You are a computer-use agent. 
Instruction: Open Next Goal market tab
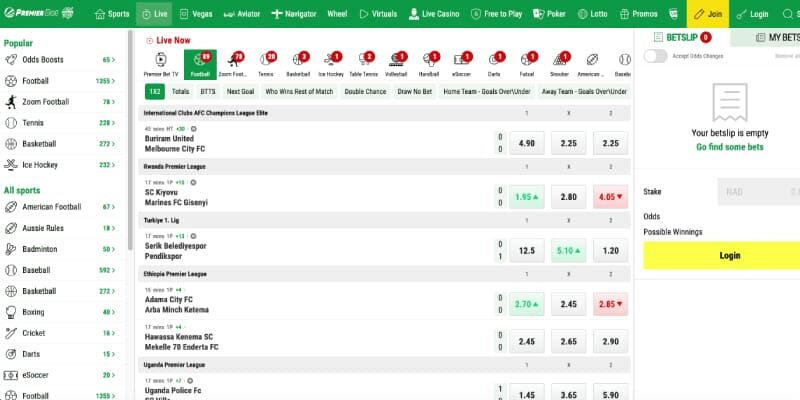click(240, 92)
